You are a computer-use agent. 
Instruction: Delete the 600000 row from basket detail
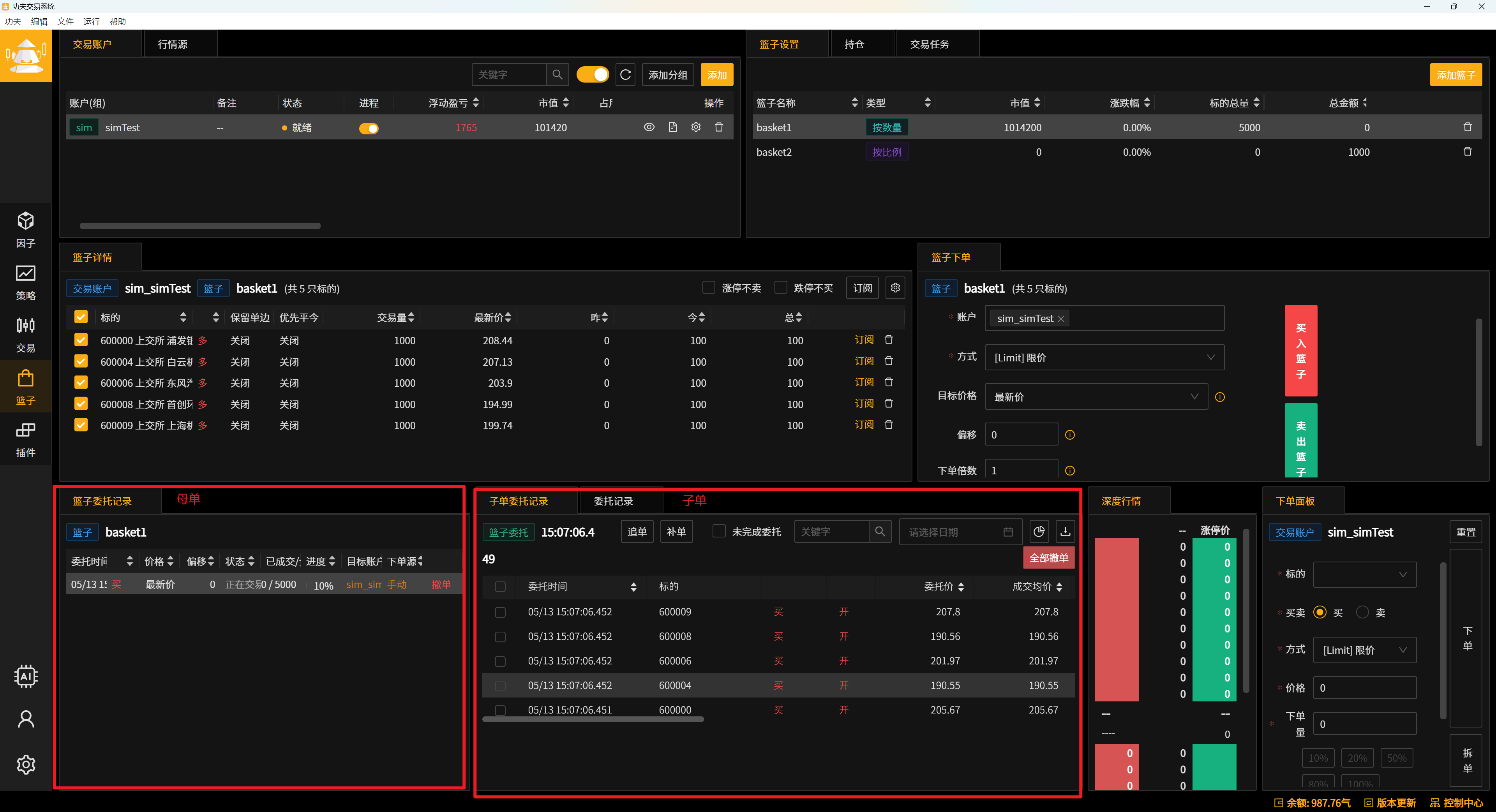pyautogui.click(x=889, y=340)
